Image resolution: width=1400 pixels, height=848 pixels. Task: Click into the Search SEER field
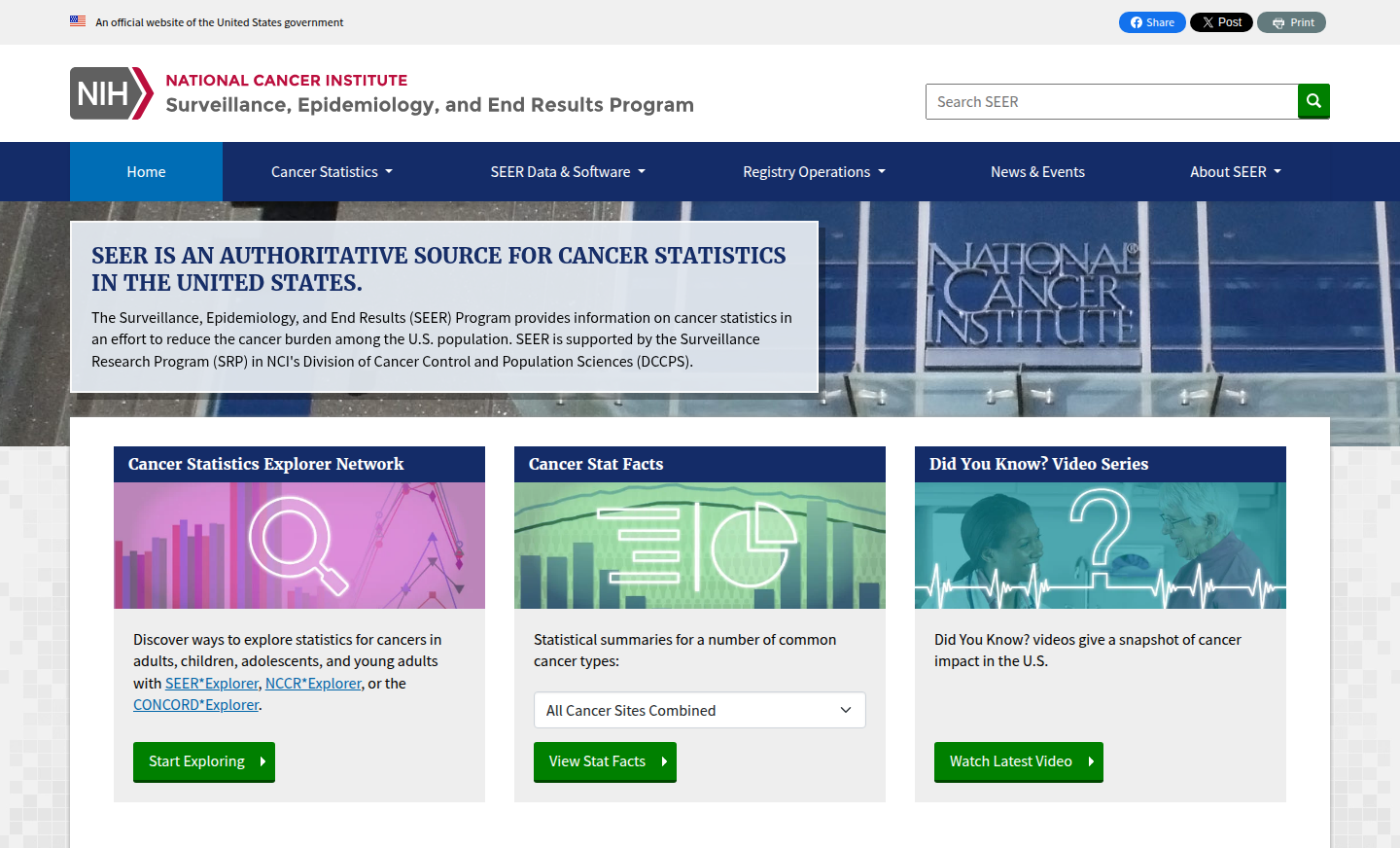coord(1111,101)
